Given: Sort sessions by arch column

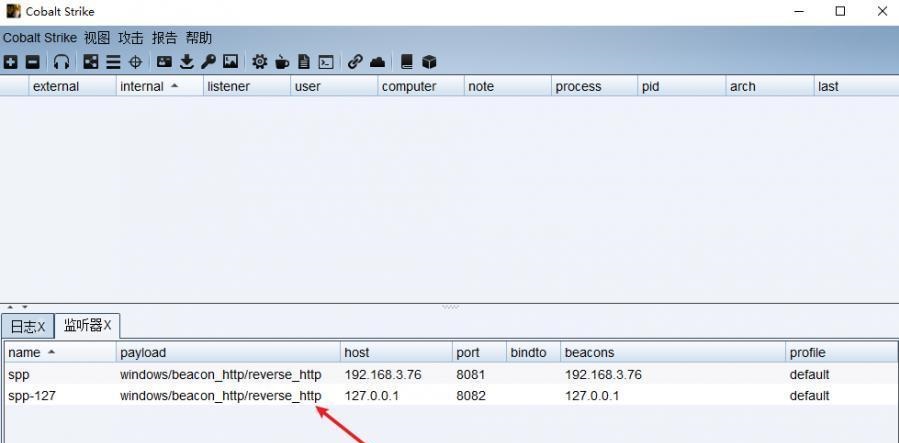Looking at the screenshot, I should 769,87.
